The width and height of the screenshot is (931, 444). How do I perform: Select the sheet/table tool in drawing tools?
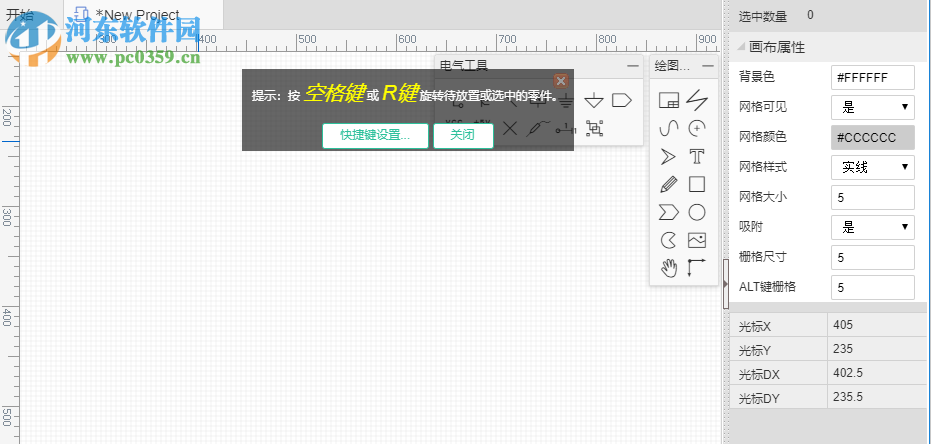[669, 100]
